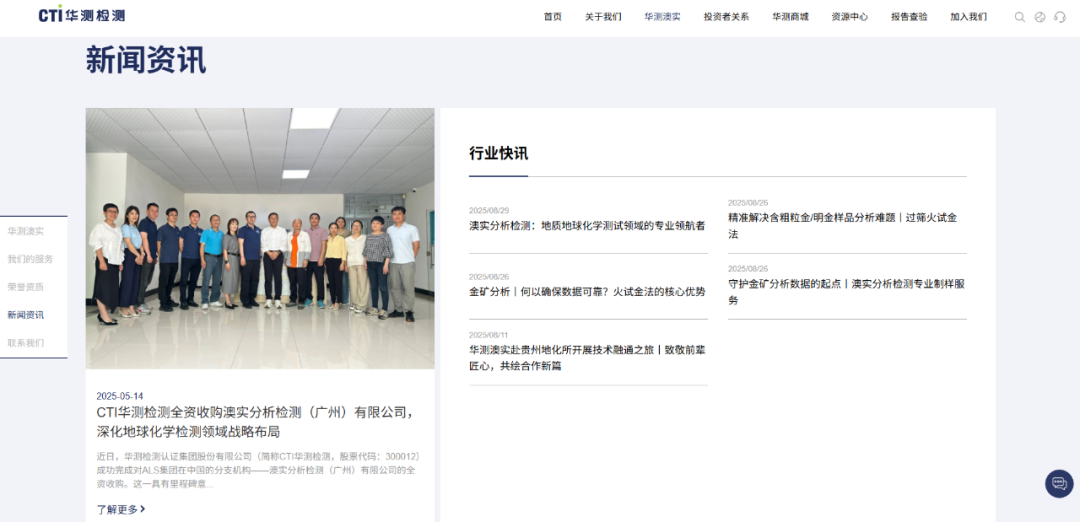Click the search magnifier icon
Image resolution: width=1080 pixels, height=522 pixels.
pos(1020,17)
